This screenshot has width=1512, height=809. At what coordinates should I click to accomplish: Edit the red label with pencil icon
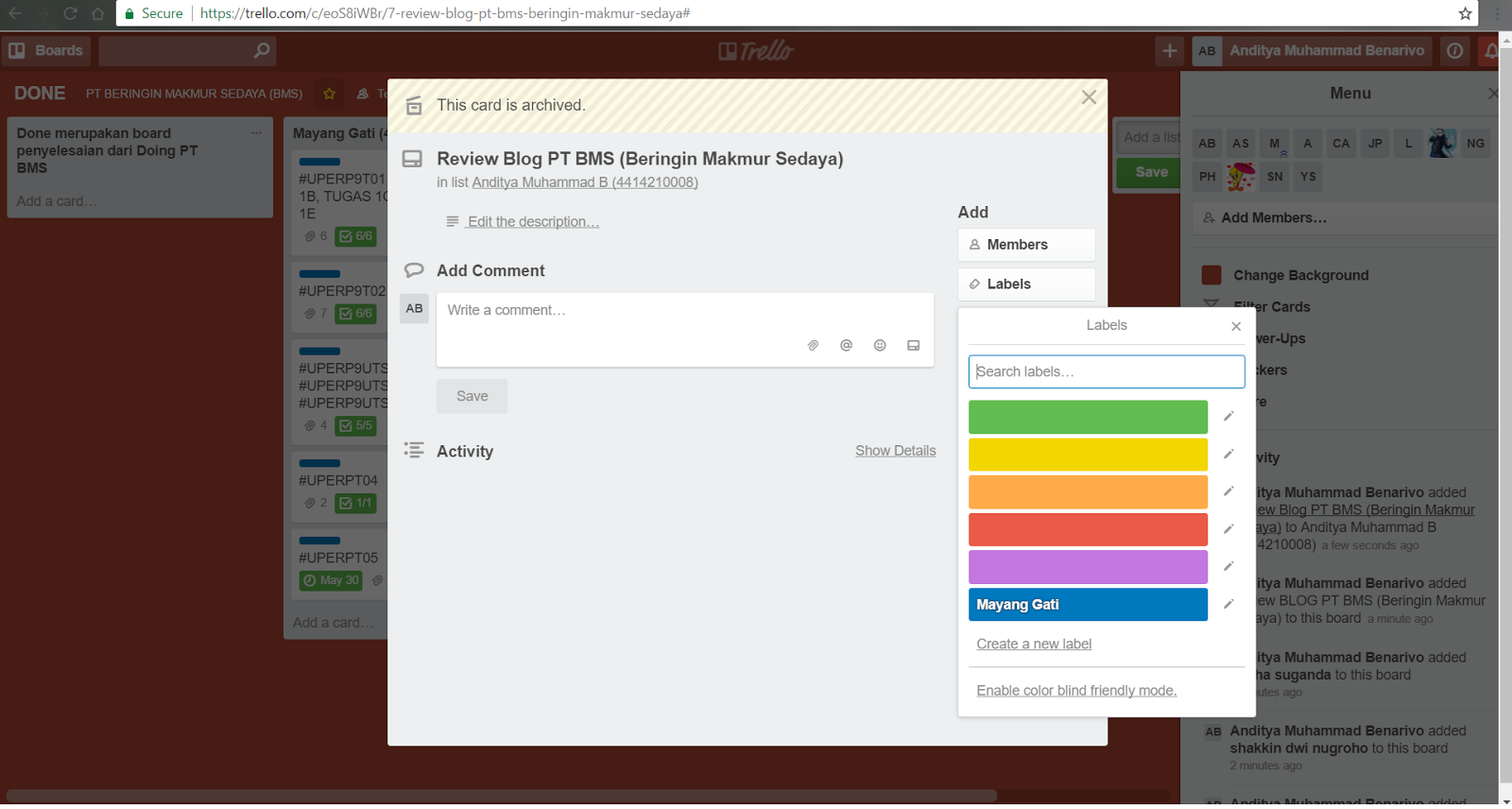[x=1228, y=529]
